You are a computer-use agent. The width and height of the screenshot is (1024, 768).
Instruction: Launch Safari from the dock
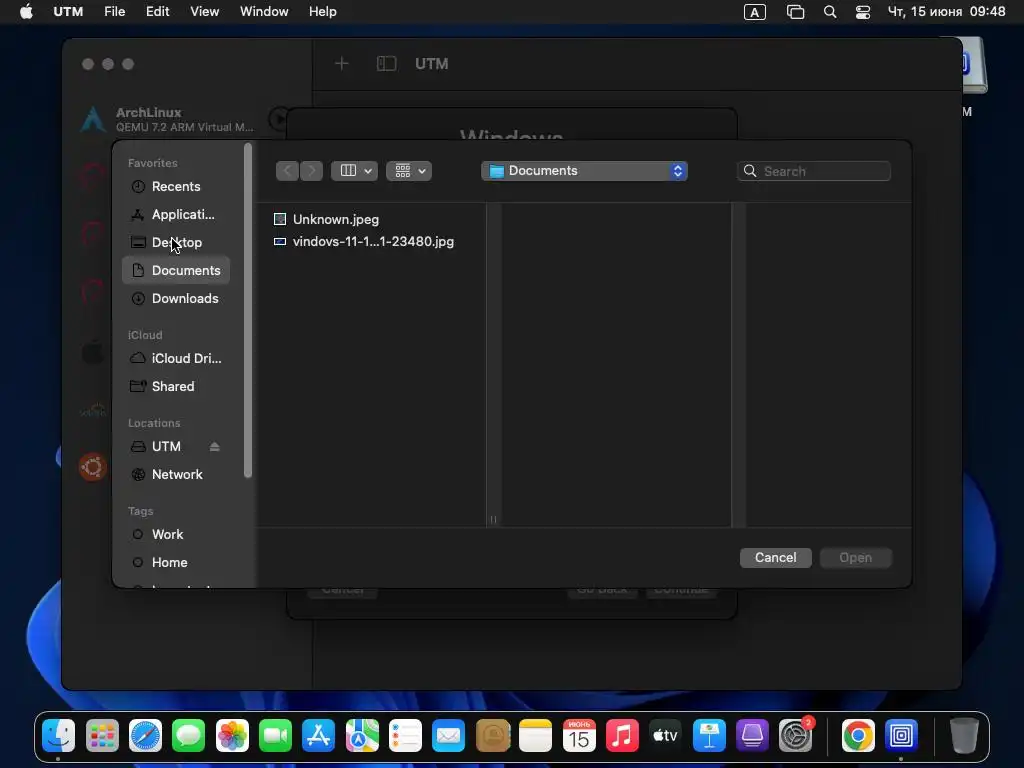[x=146, y=736]
